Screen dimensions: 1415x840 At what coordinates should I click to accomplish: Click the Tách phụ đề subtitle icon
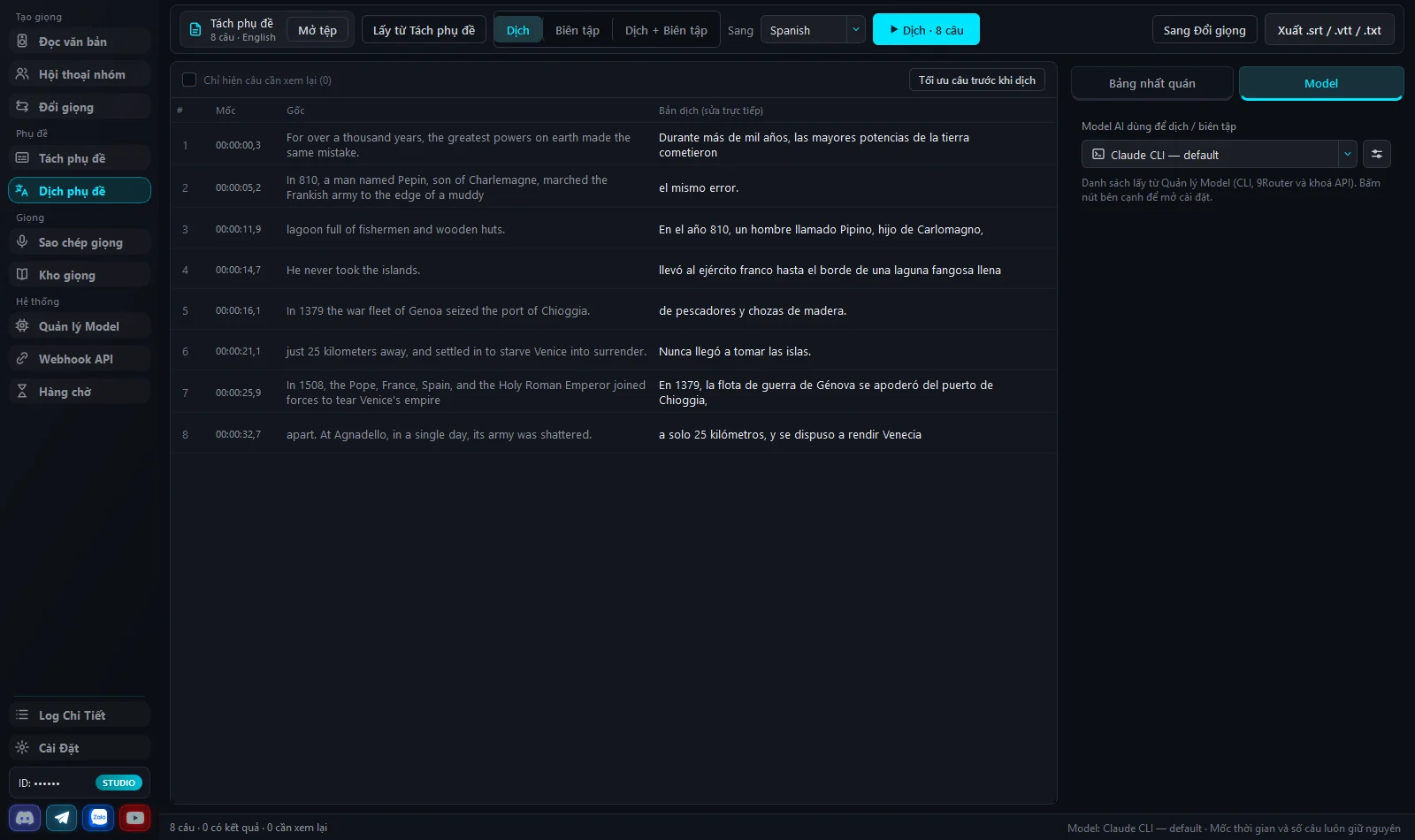click(22, 157)
